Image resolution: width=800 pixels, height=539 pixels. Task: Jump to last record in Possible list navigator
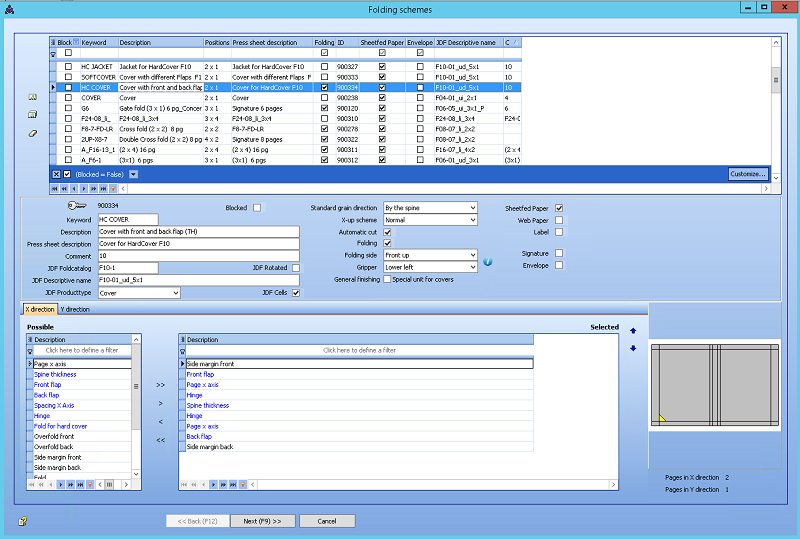coord(80,484)
